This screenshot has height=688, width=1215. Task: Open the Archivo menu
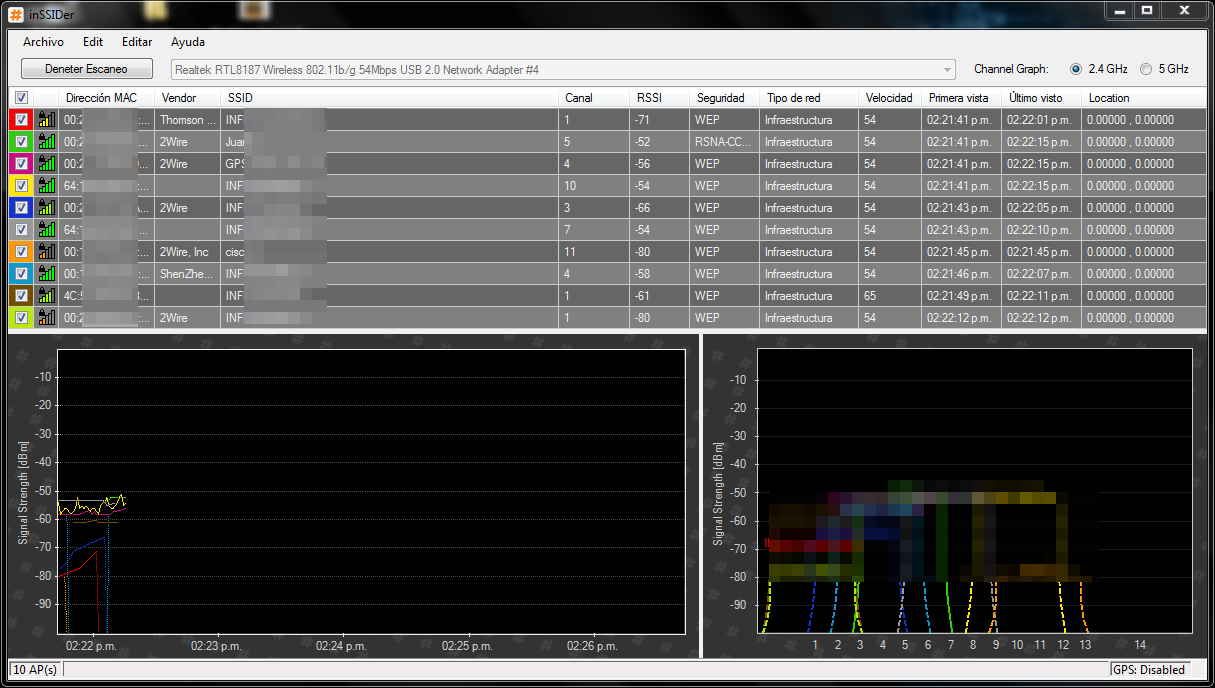pos(43,42)
